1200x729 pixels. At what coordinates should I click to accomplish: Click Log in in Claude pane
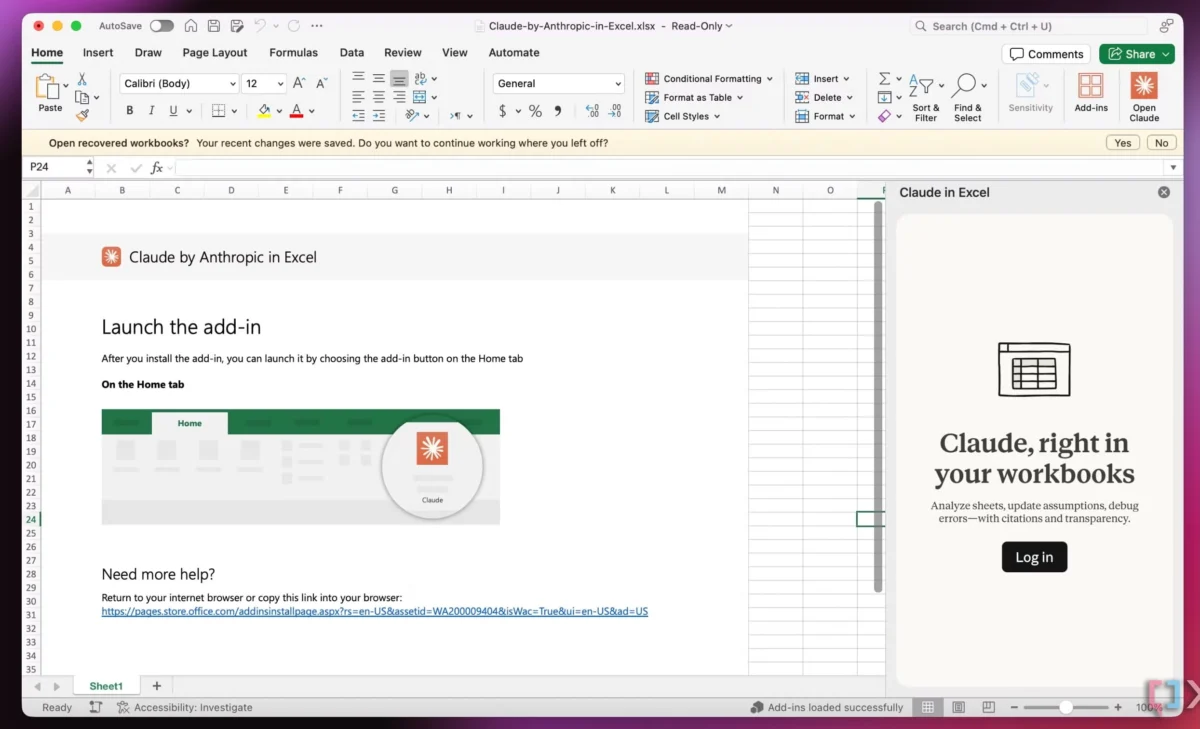click(x=1034, y=557)
